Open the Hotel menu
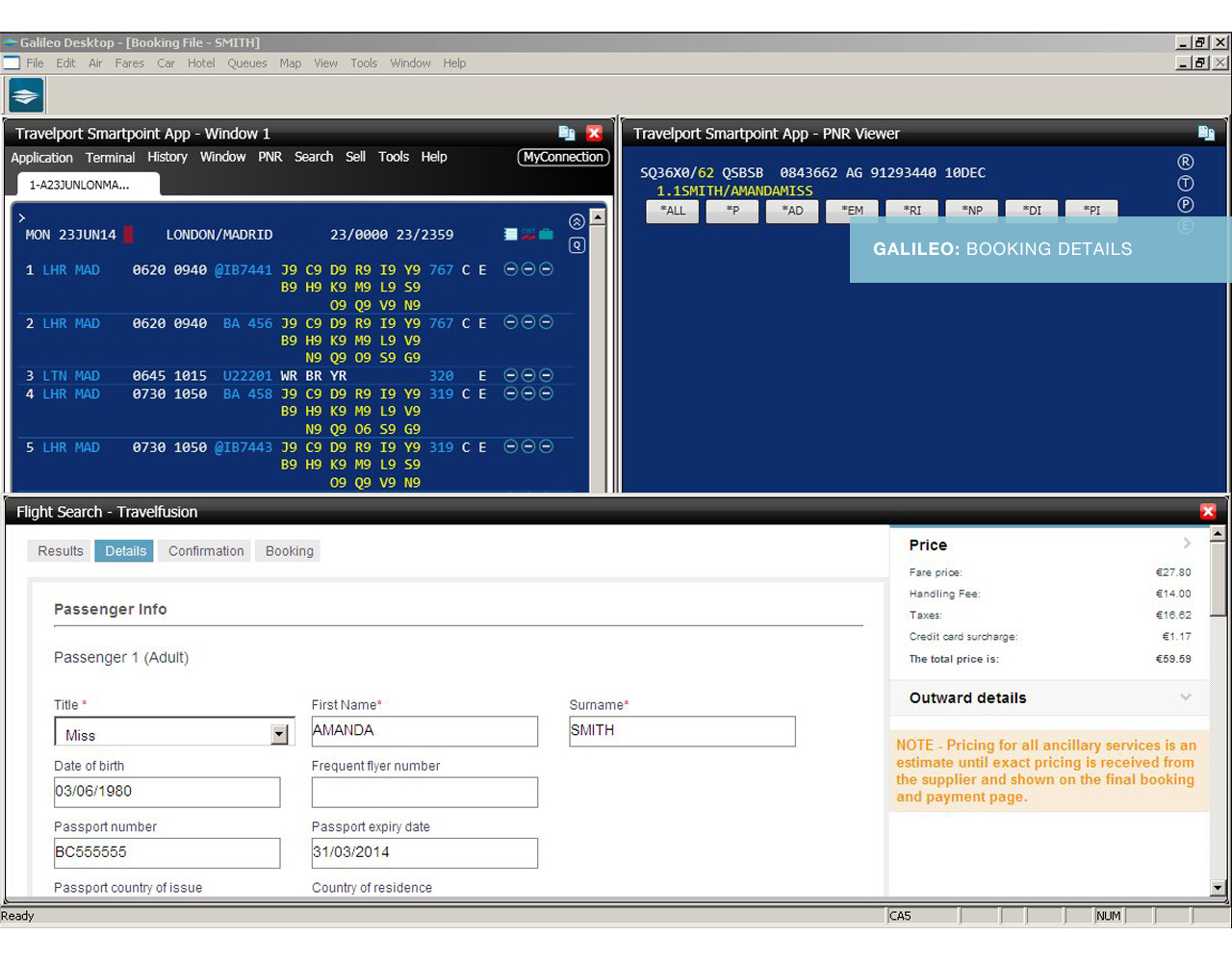This screenshot has height=962, width=1232. tap(201, 63)
